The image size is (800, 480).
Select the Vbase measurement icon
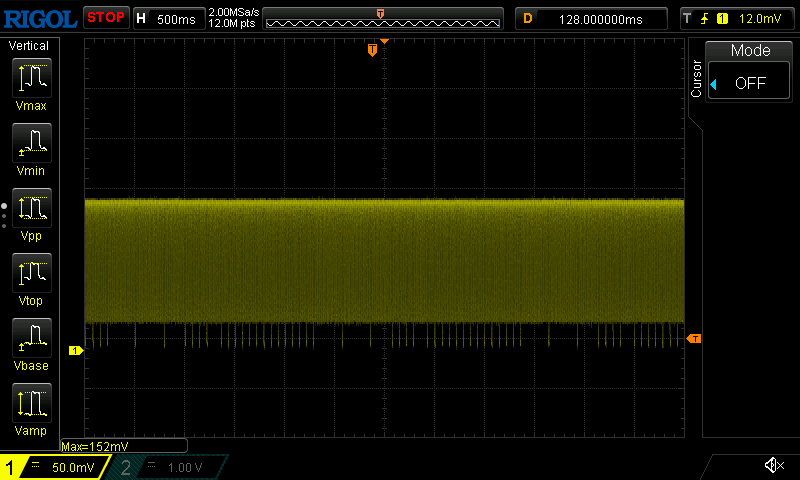tap(32, 337)
